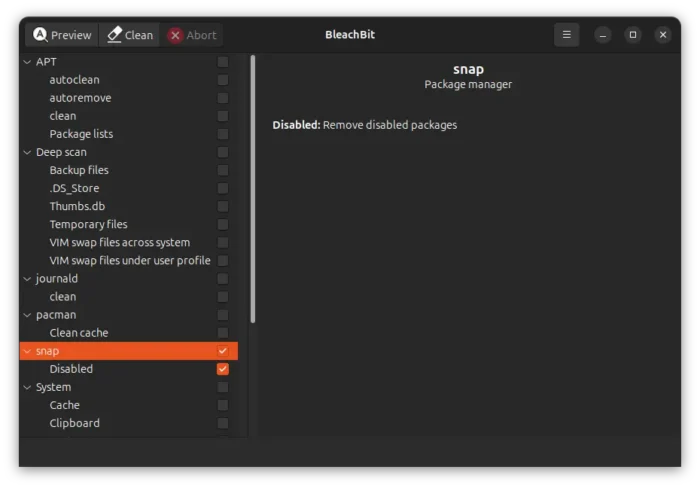Viewport: 700px width, 488px height.
Task: Collapse the System category arrow
Action: coord(27,387)
